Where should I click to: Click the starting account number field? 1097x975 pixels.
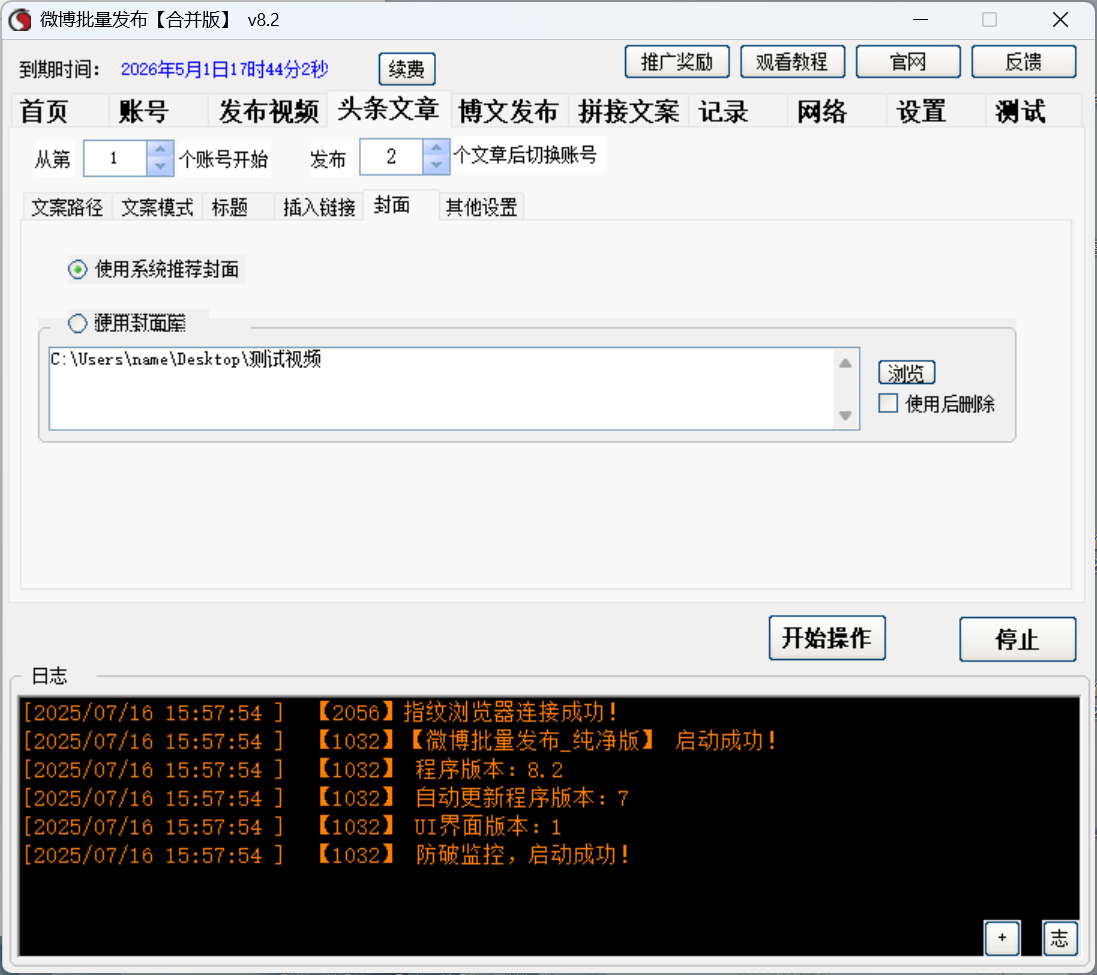(115, 158)
